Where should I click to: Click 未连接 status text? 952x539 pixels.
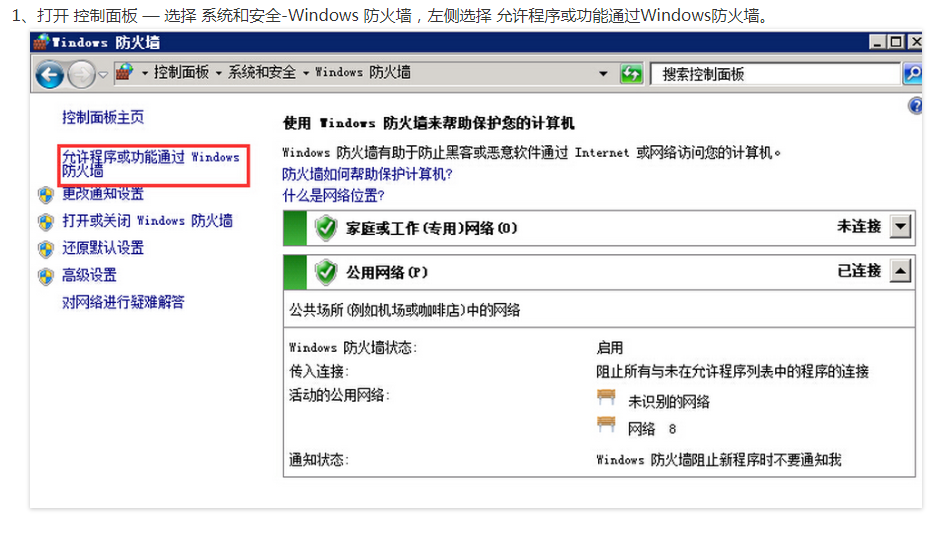point(858,226)
